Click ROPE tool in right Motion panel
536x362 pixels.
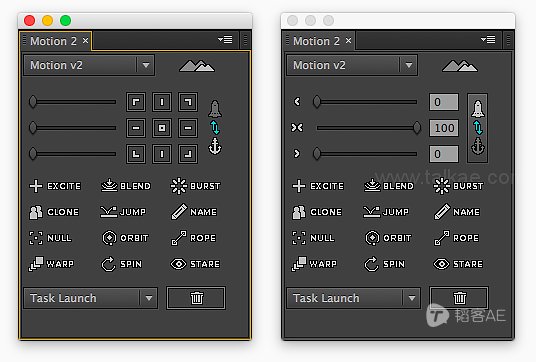456,238
